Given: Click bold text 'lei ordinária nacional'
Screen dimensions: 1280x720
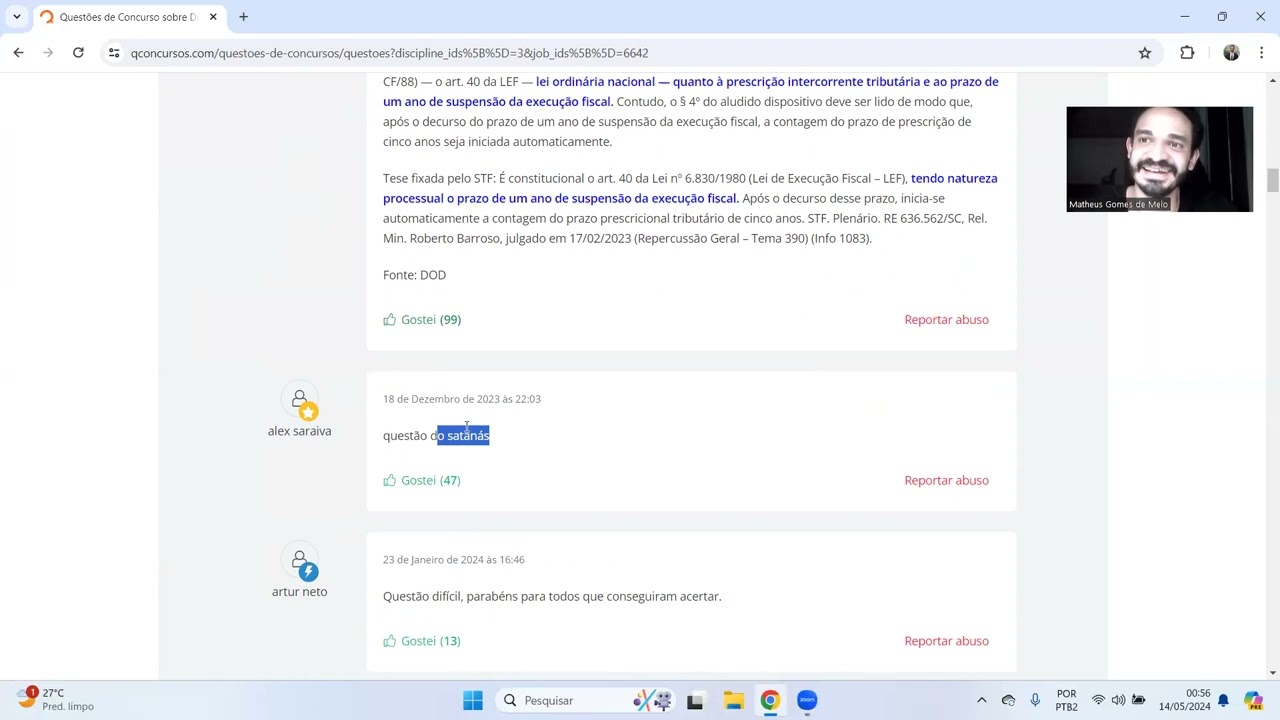Looking at the screenshot, I should pyautogui.click(x=595, y=82).
